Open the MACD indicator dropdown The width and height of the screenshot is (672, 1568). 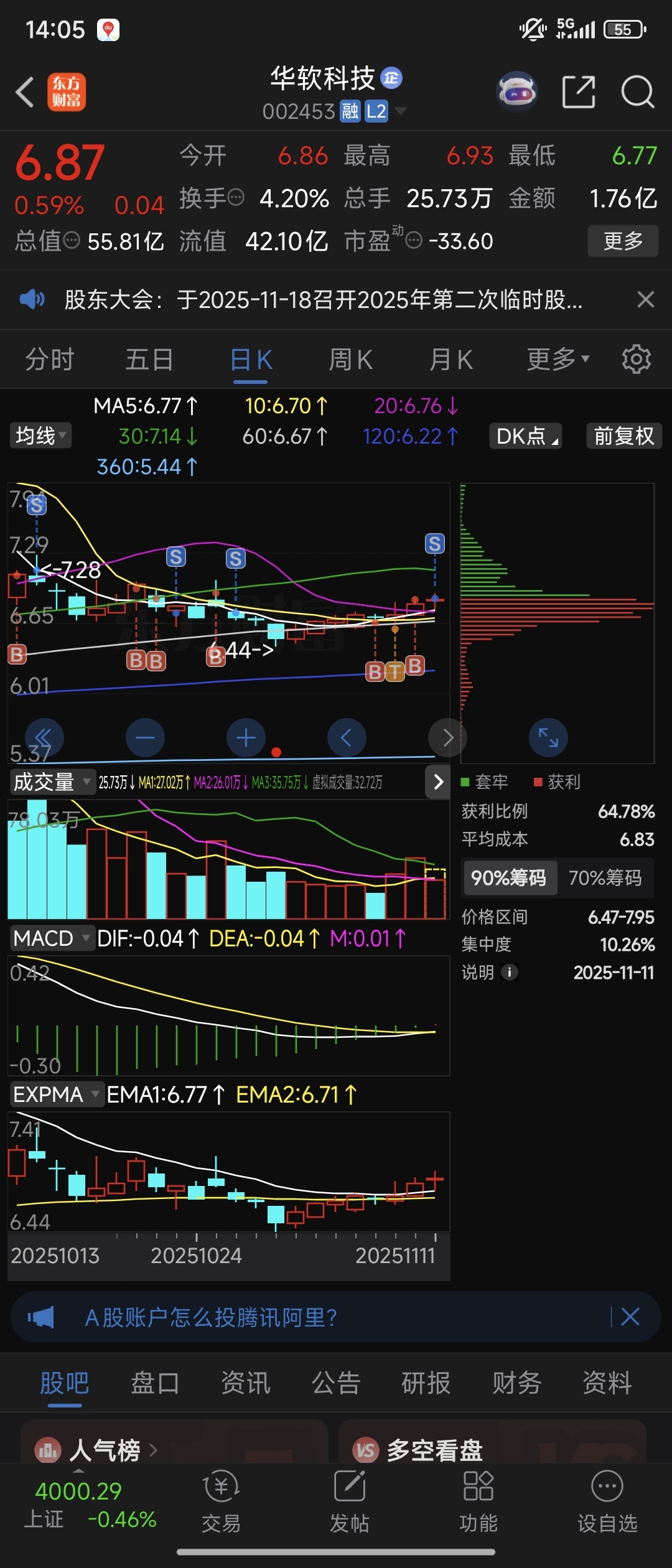52,938
